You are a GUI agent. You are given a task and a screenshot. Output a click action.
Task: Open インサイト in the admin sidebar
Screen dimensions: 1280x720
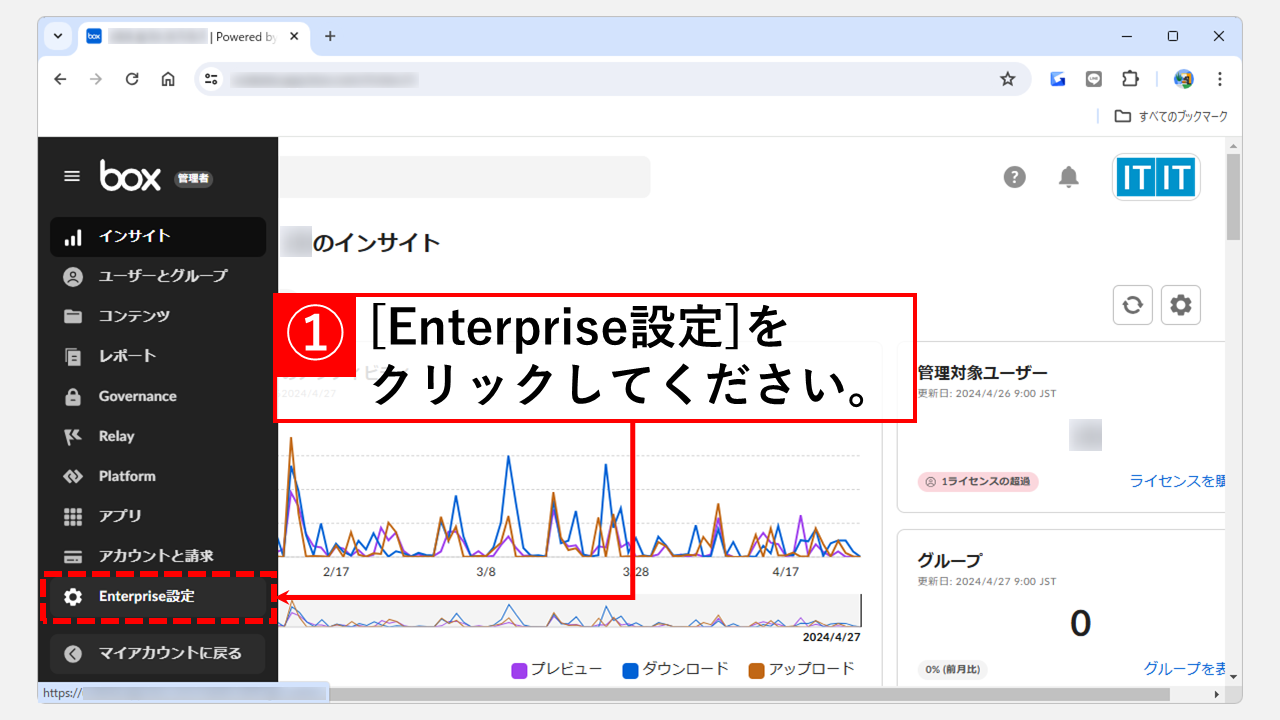click(158, 237)
